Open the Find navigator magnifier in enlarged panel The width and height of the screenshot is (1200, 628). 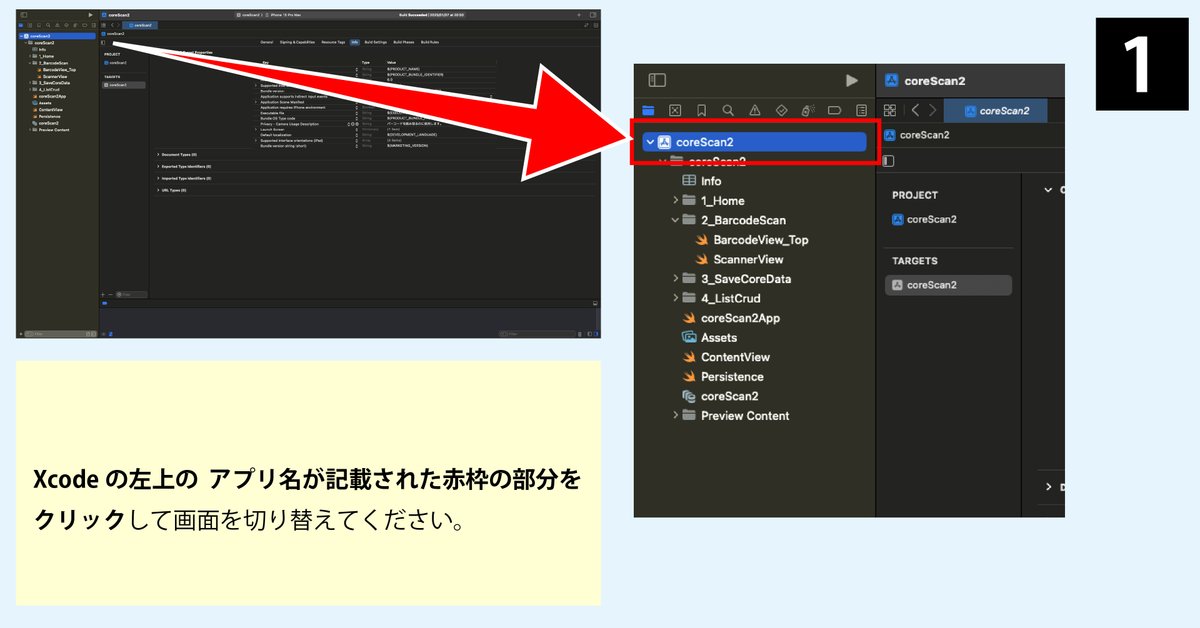[x=728, y=110]
